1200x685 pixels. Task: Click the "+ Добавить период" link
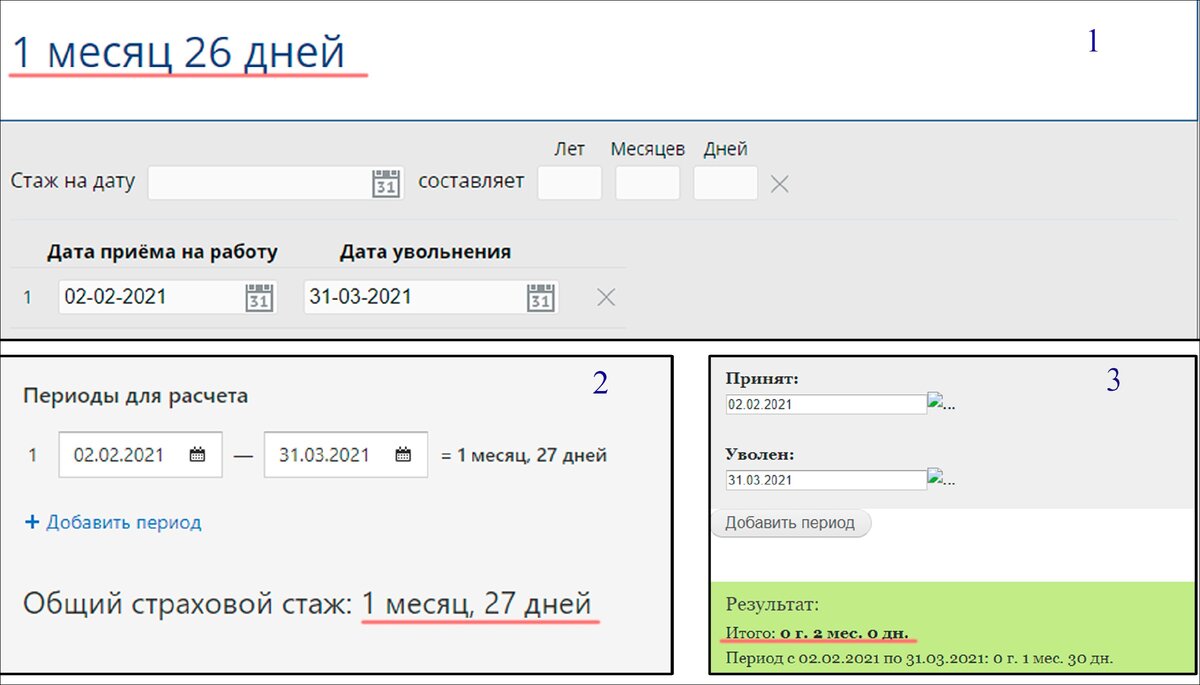[x=113, y=521]
